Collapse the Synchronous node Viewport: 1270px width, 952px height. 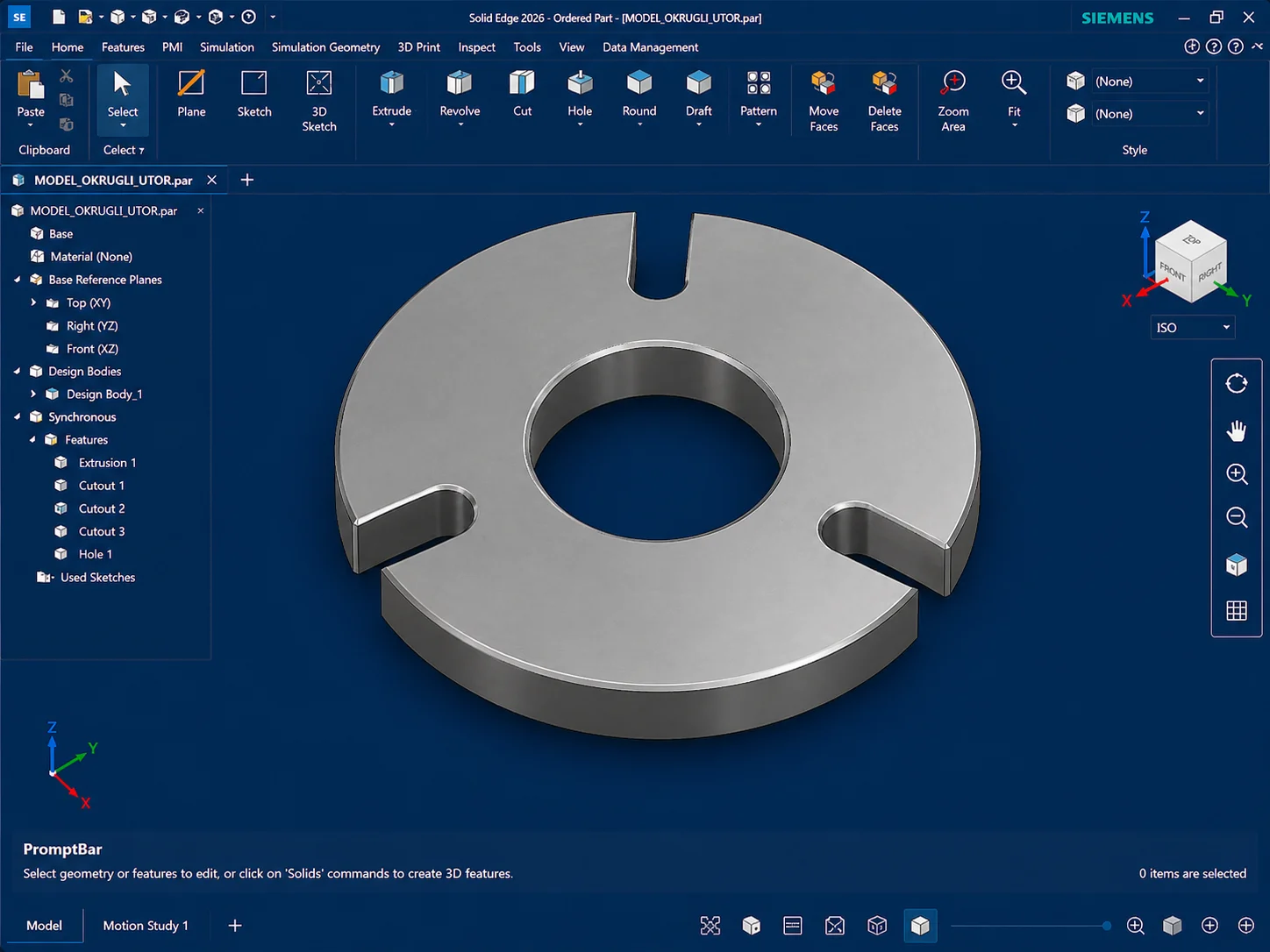coord(18,416)
